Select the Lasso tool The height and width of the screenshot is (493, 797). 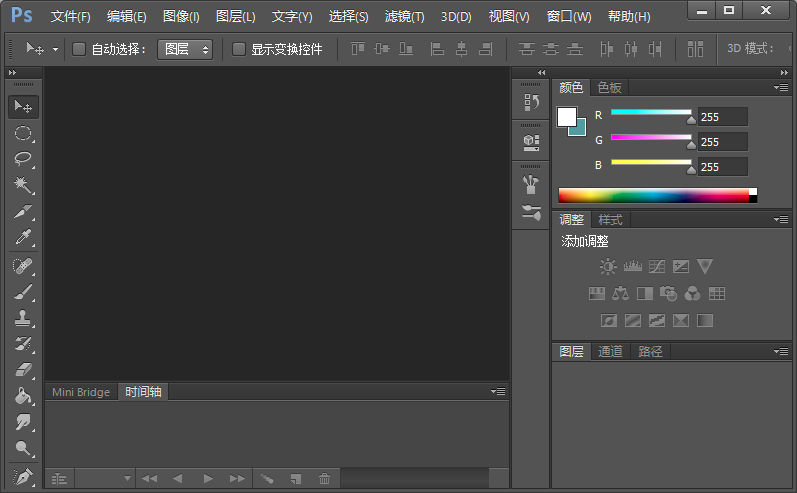click(23, 159)
